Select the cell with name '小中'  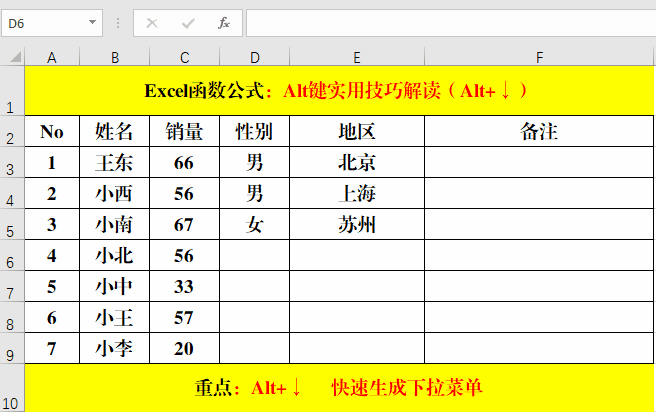coord(115,286)
